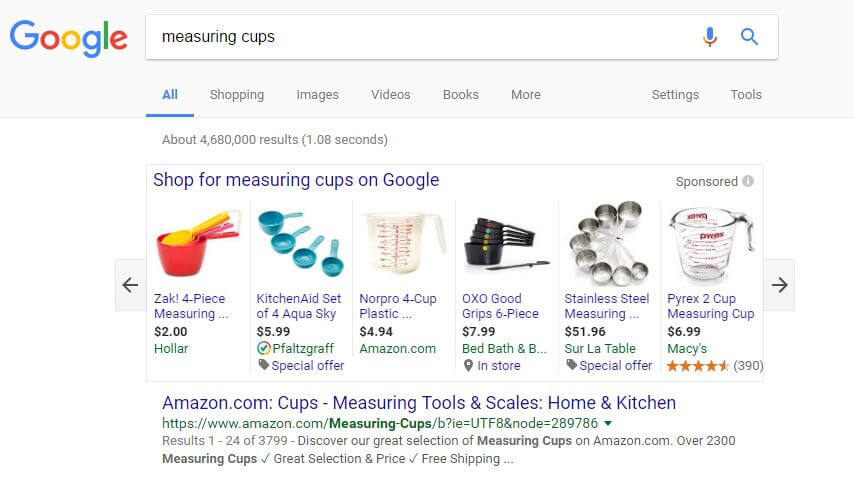Screen dimensions: 855x491
Task: Click Pyrex star rating
Action: (697, 366)
